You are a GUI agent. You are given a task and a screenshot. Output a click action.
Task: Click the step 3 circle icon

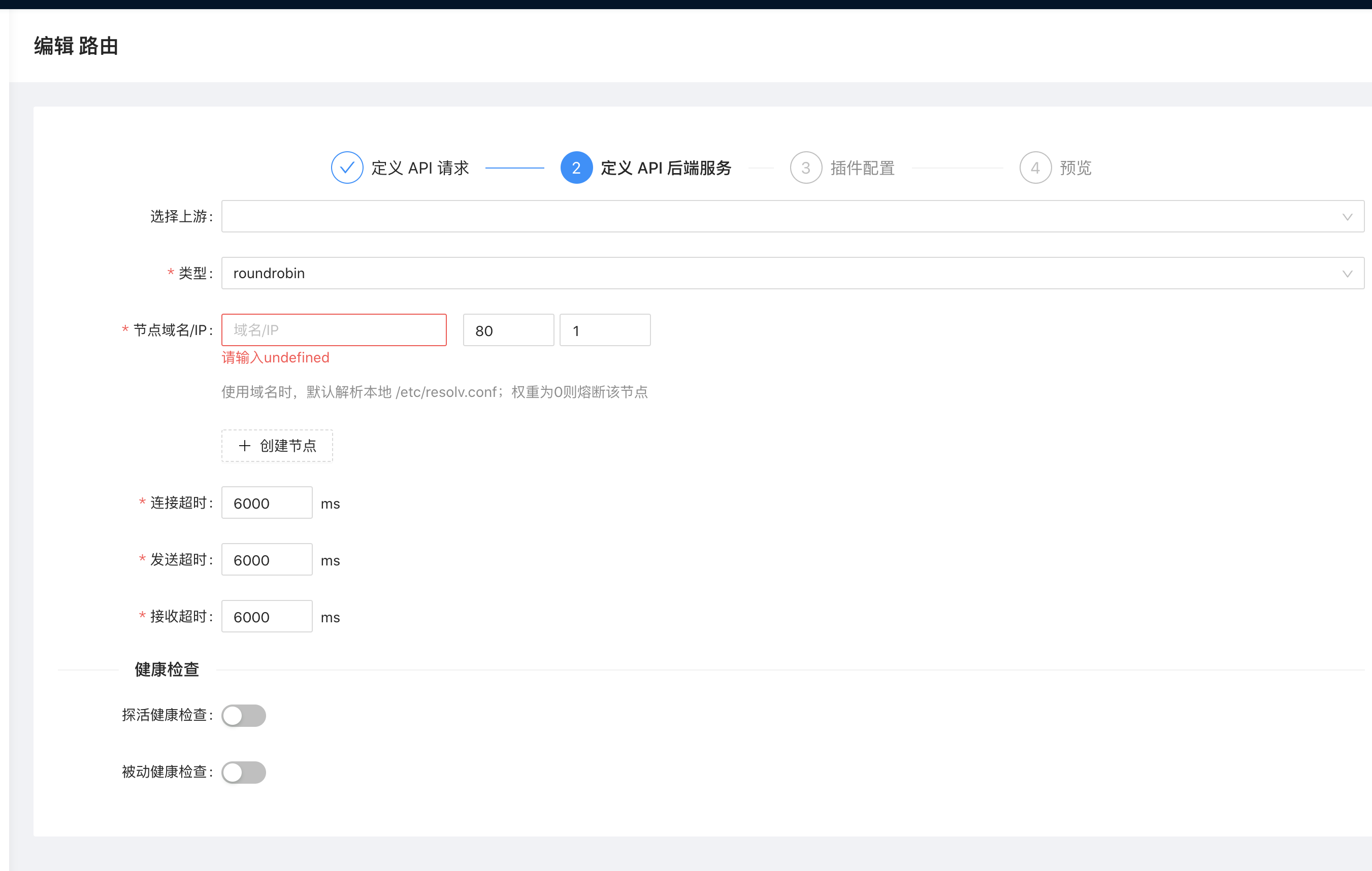806,167
